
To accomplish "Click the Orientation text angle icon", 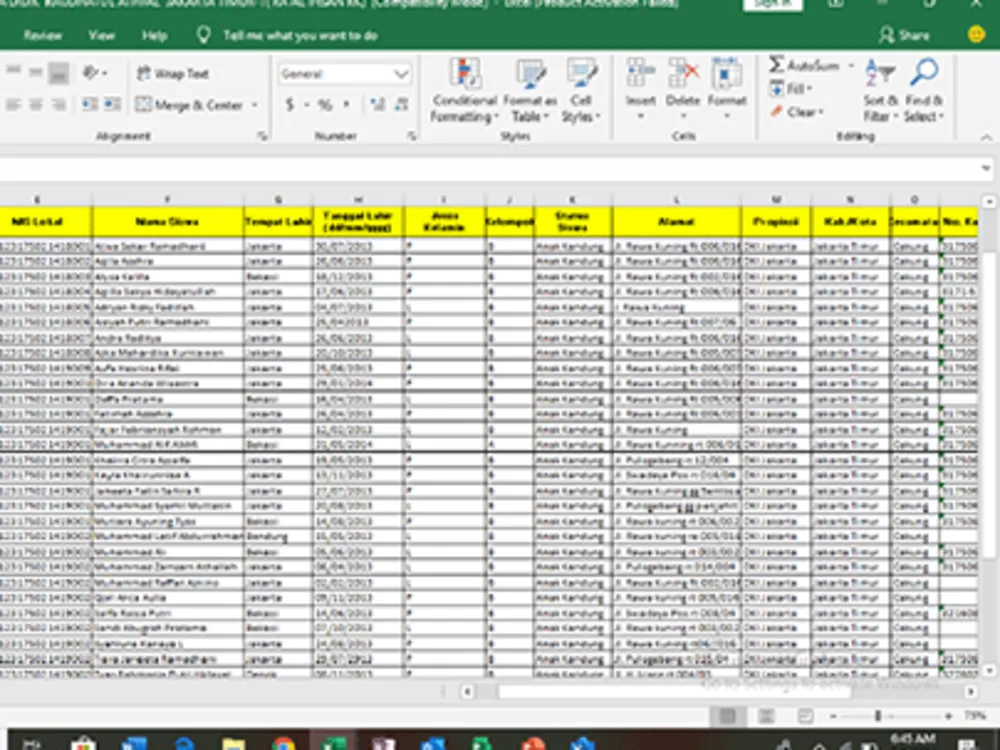I will click(x=92, y=73).
